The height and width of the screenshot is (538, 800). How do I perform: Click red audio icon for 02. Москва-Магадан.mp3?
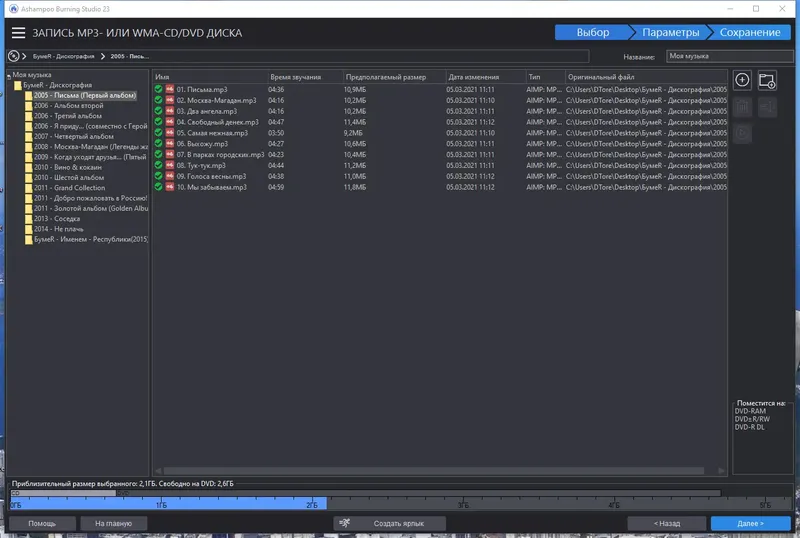pos(170,100)
